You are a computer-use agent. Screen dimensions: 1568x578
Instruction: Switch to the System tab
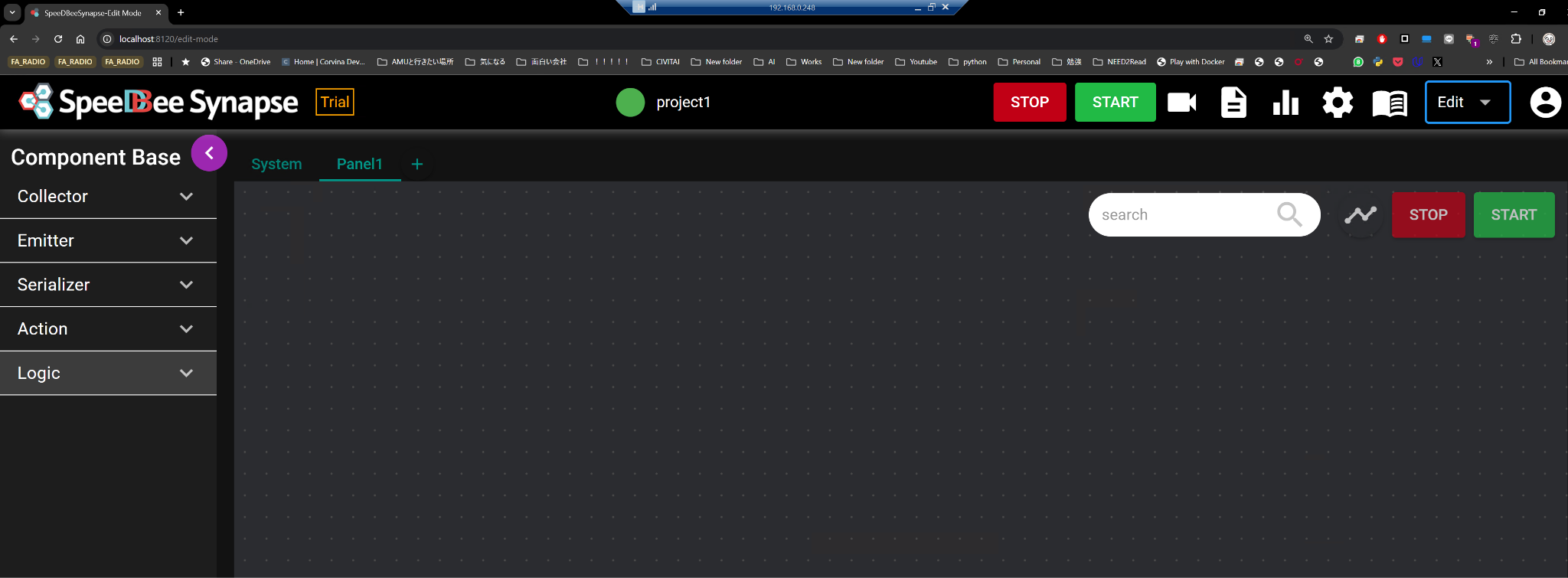[x=276, y=165]
